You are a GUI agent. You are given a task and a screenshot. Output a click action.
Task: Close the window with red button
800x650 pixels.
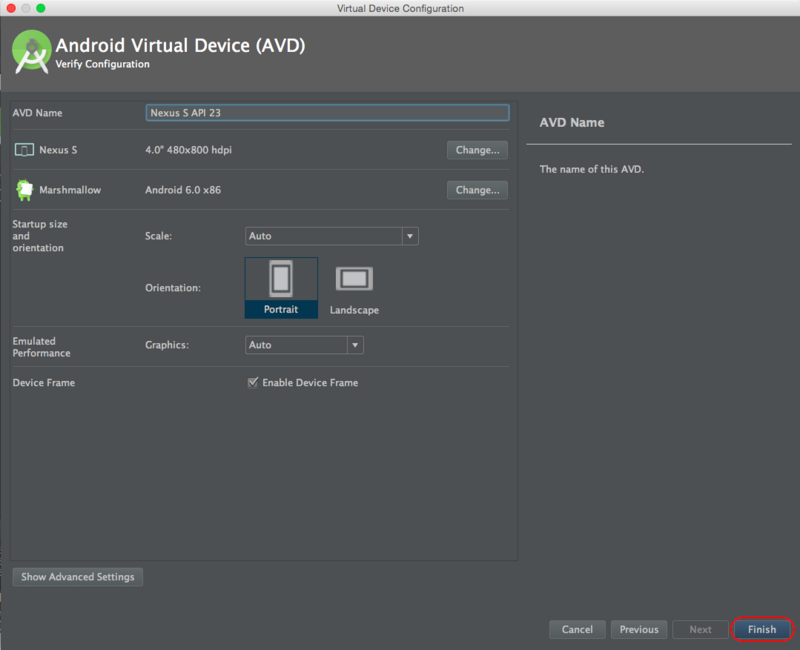(11, 8)
